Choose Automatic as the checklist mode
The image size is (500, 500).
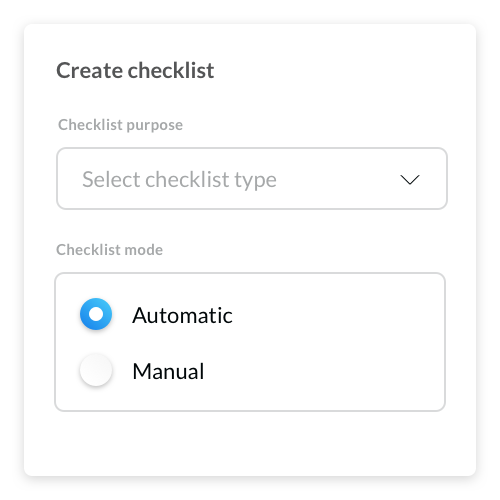[96, 314]
